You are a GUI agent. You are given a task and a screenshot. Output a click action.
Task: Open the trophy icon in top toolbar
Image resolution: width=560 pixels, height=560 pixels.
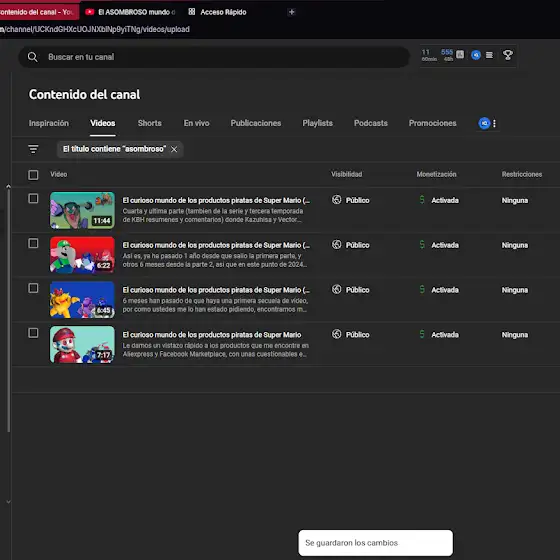point(508,55)
